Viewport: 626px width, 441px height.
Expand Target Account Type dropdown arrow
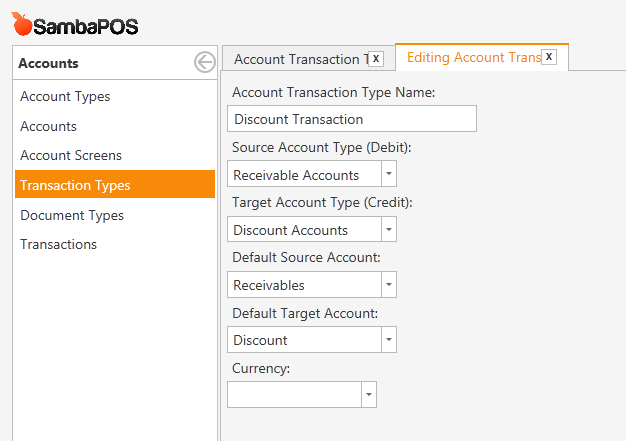388,229
